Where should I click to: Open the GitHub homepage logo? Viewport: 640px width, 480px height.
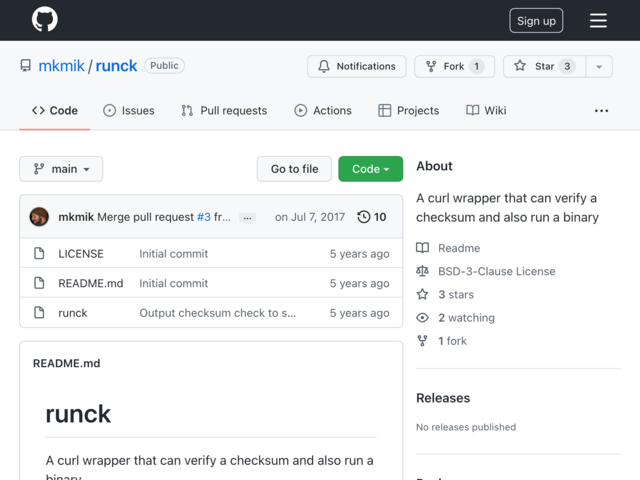pyautogui.click(x=44, y=19)
